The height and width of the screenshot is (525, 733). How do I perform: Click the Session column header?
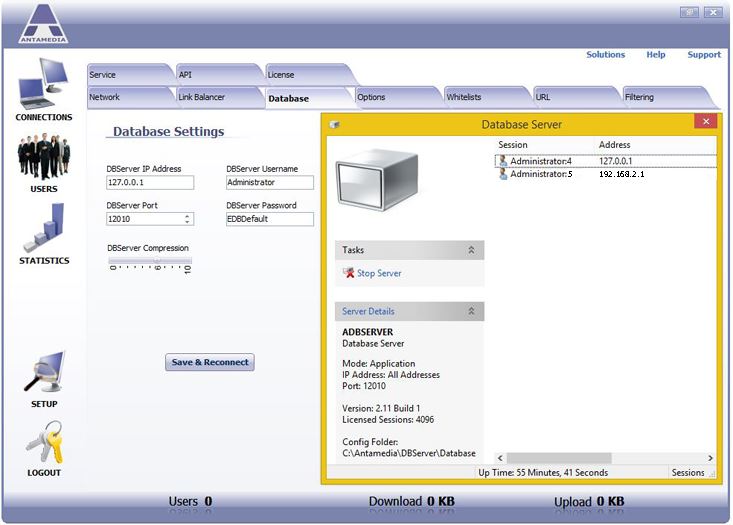513,145
